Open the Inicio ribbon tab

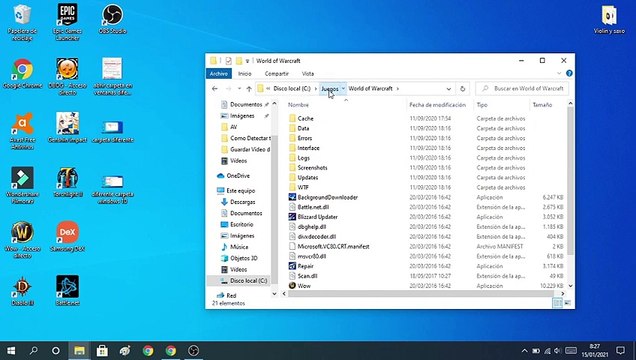click(245, 73)
